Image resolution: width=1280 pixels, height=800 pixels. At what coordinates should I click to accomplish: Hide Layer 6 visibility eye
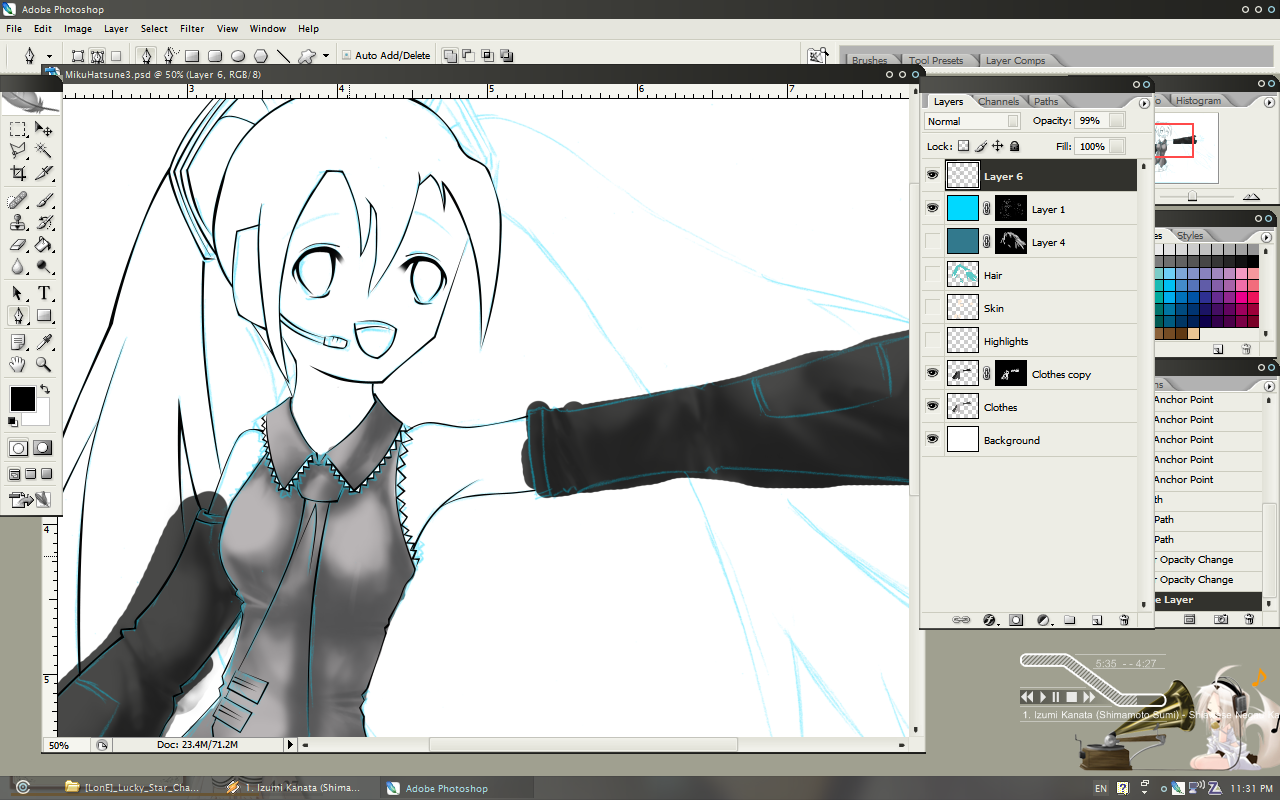933,176
